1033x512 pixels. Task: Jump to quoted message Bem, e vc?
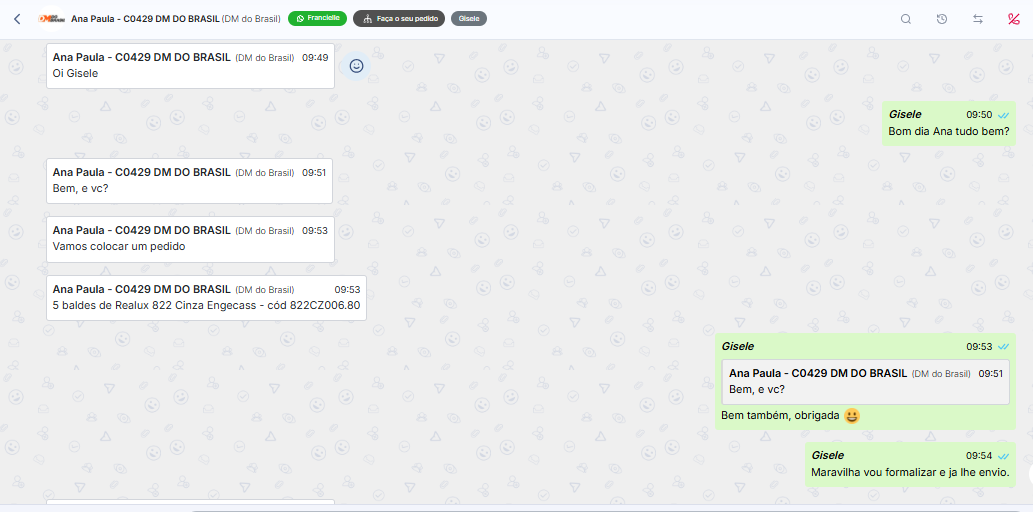[x=866, y=382]
